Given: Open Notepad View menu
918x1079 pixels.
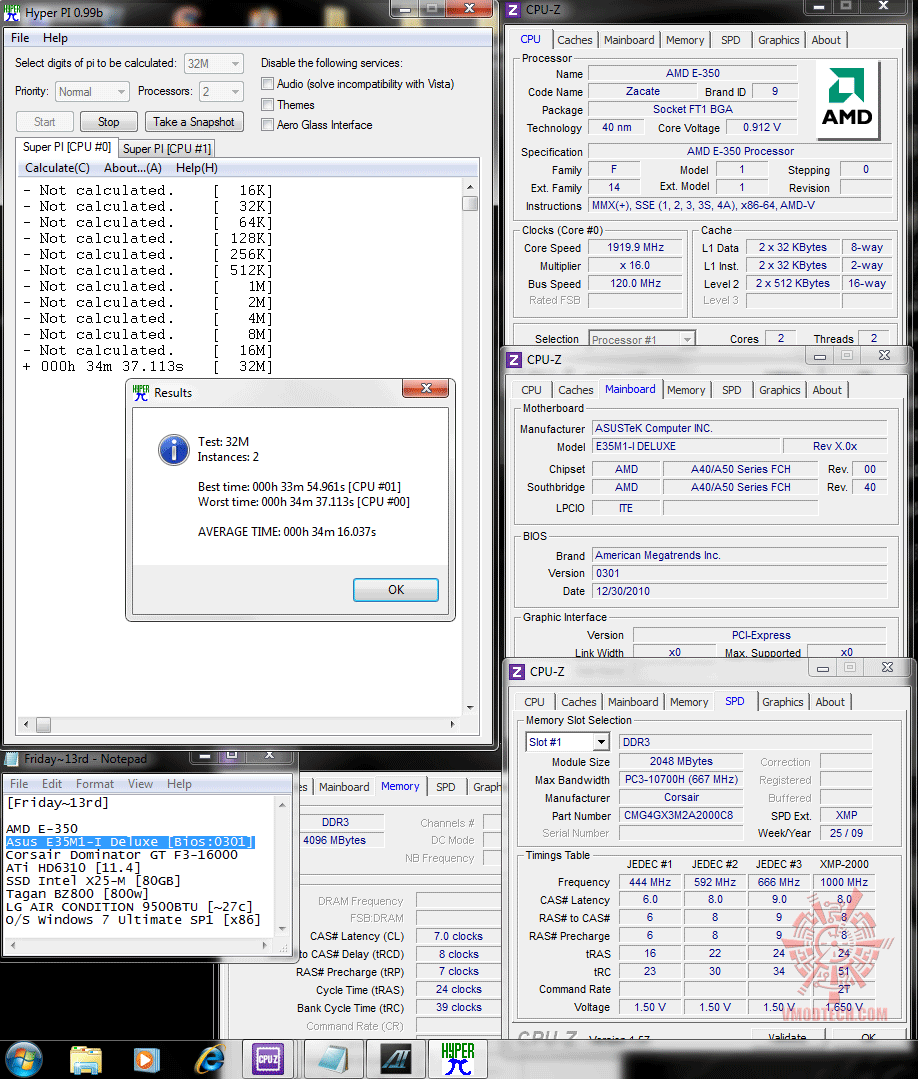Looking at the screenshot, I should [x=140, y=784].
